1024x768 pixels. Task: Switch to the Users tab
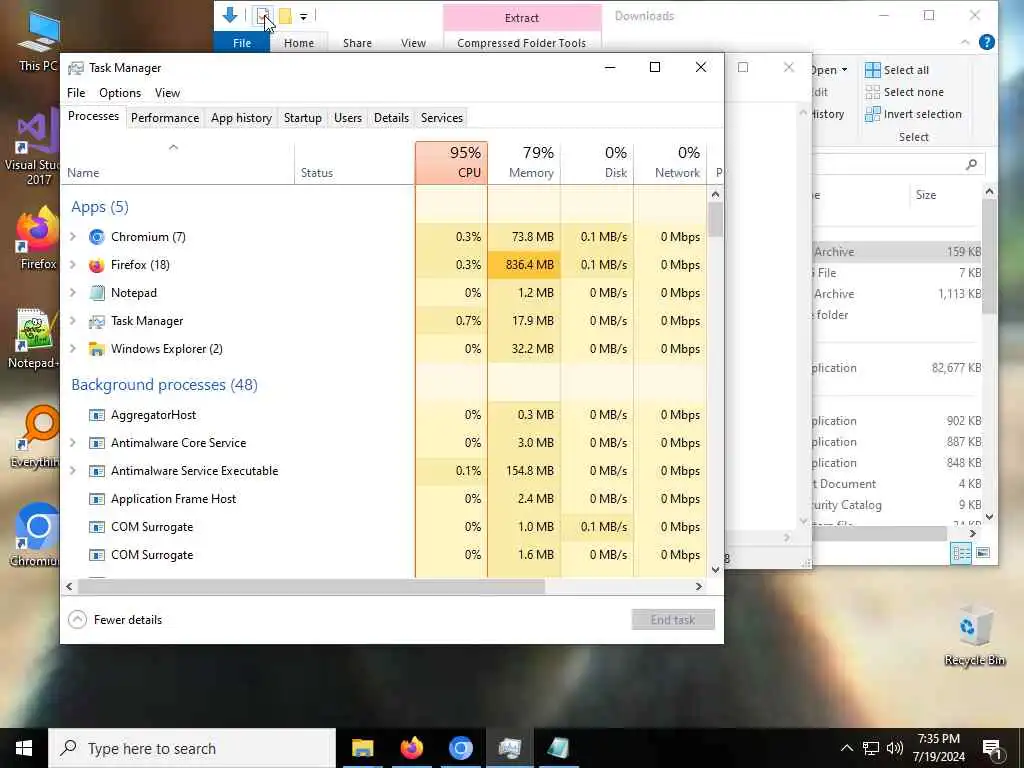(347, 118)
